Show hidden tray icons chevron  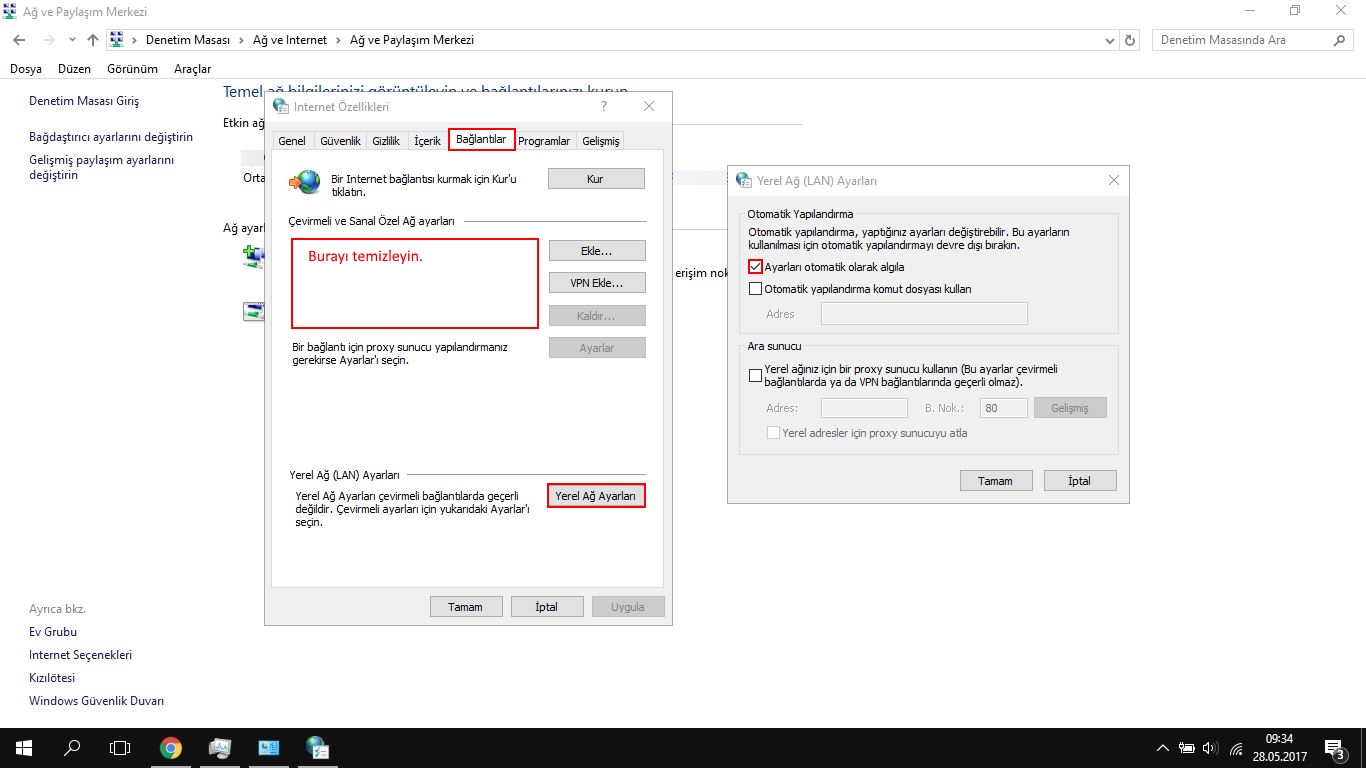1162,748
